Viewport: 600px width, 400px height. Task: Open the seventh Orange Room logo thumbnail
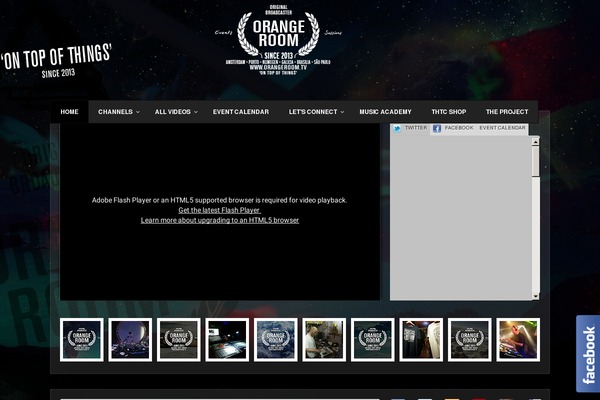point(373,340)
